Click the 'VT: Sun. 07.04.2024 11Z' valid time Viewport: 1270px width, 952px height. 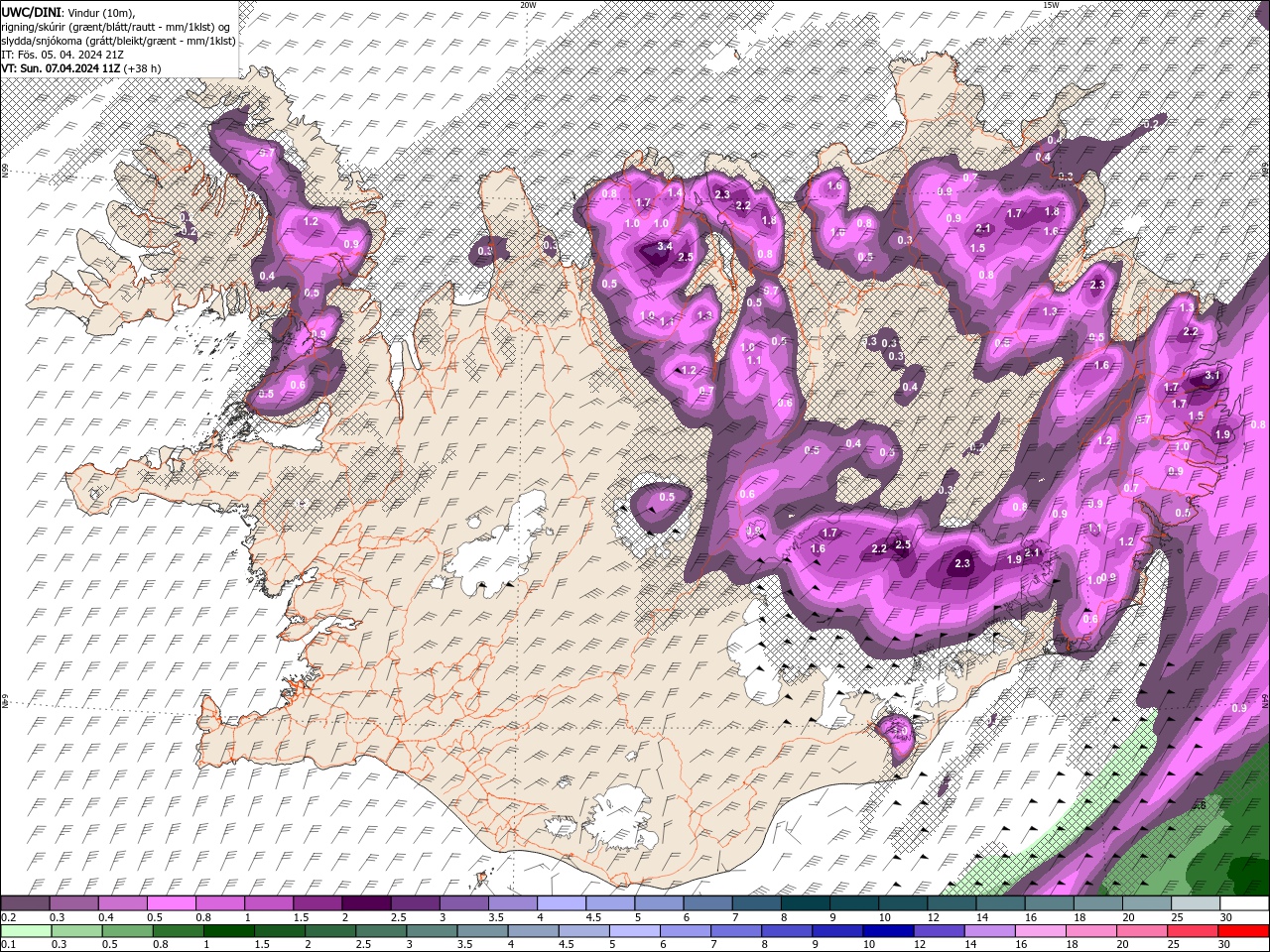[x=61, y=68]
